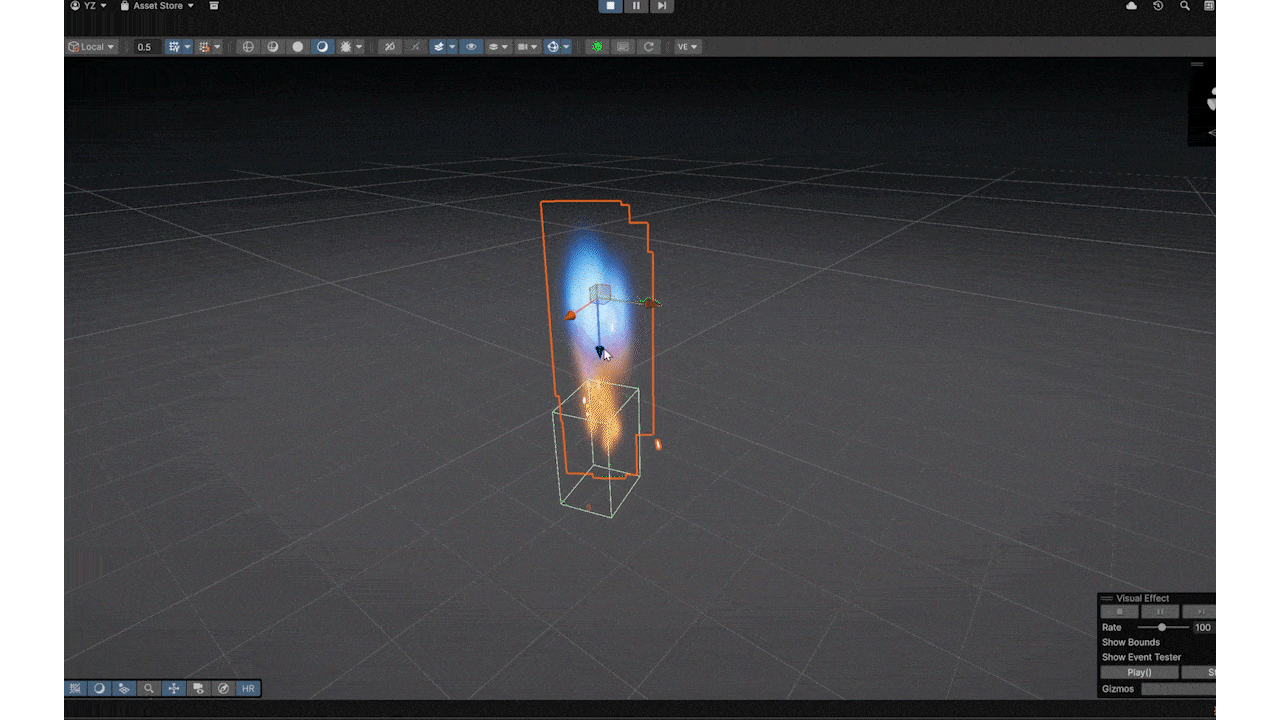The width and height of the screenshot is (1280, 720).
Task: Click the camera-with-eye icon in bottom bar
Action: tap(198, 688)
